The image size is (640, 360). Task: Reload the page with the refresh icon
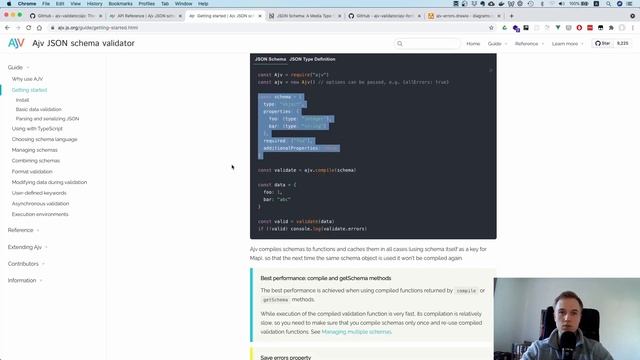coord(29,28)
